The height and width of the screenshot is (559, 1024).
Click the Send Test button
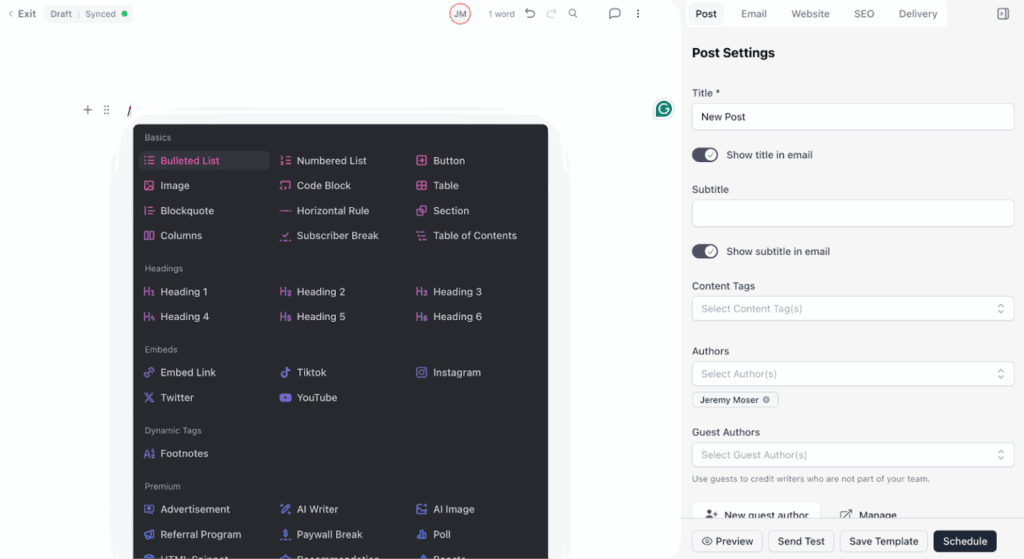click(801, 541)
